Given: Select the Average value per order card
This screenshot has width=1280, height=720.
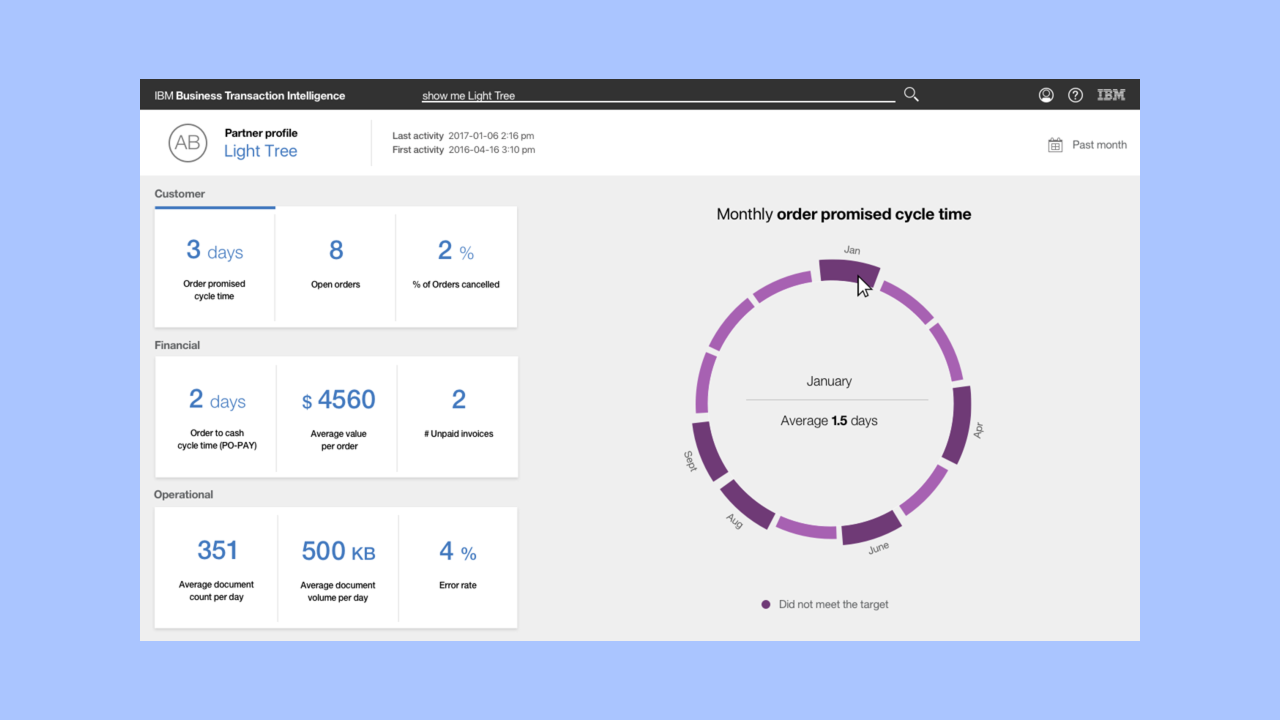Looking at the screenshot, I should pyautogui.click(x=338, y=417).
